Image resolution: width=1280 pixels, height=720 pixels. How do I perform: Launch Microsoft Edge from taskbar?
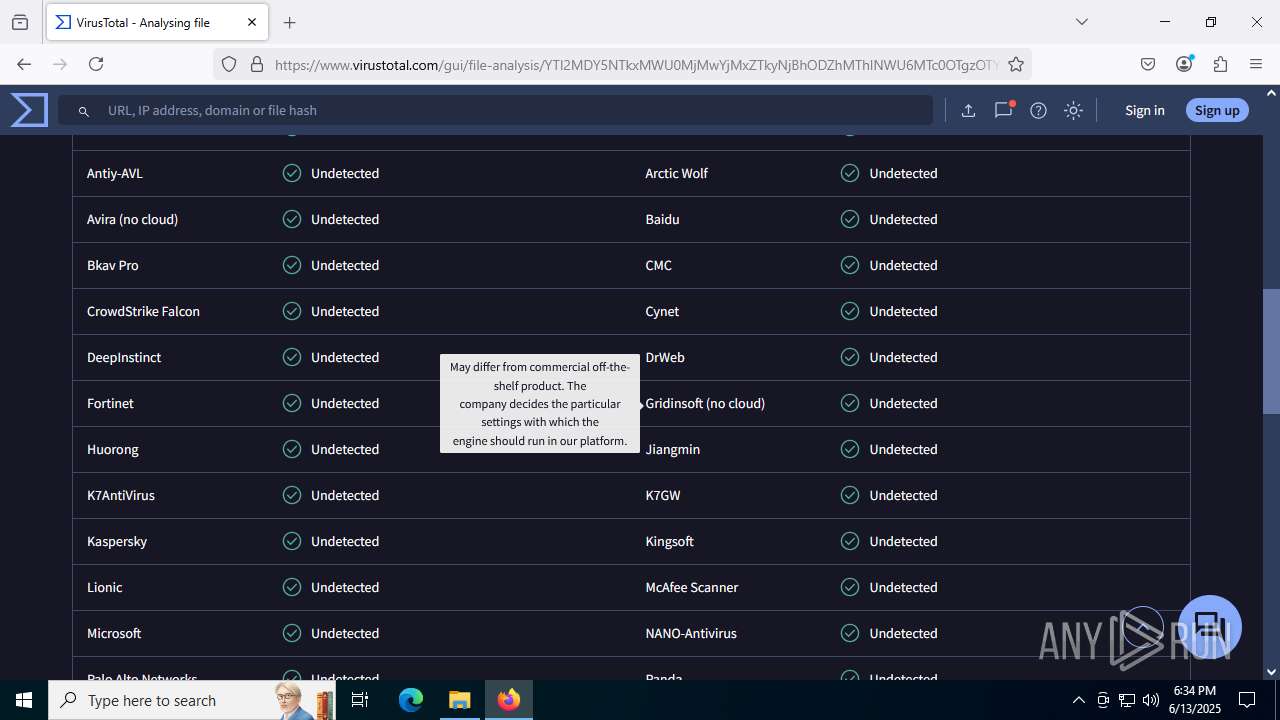click(x=411, y=700)
